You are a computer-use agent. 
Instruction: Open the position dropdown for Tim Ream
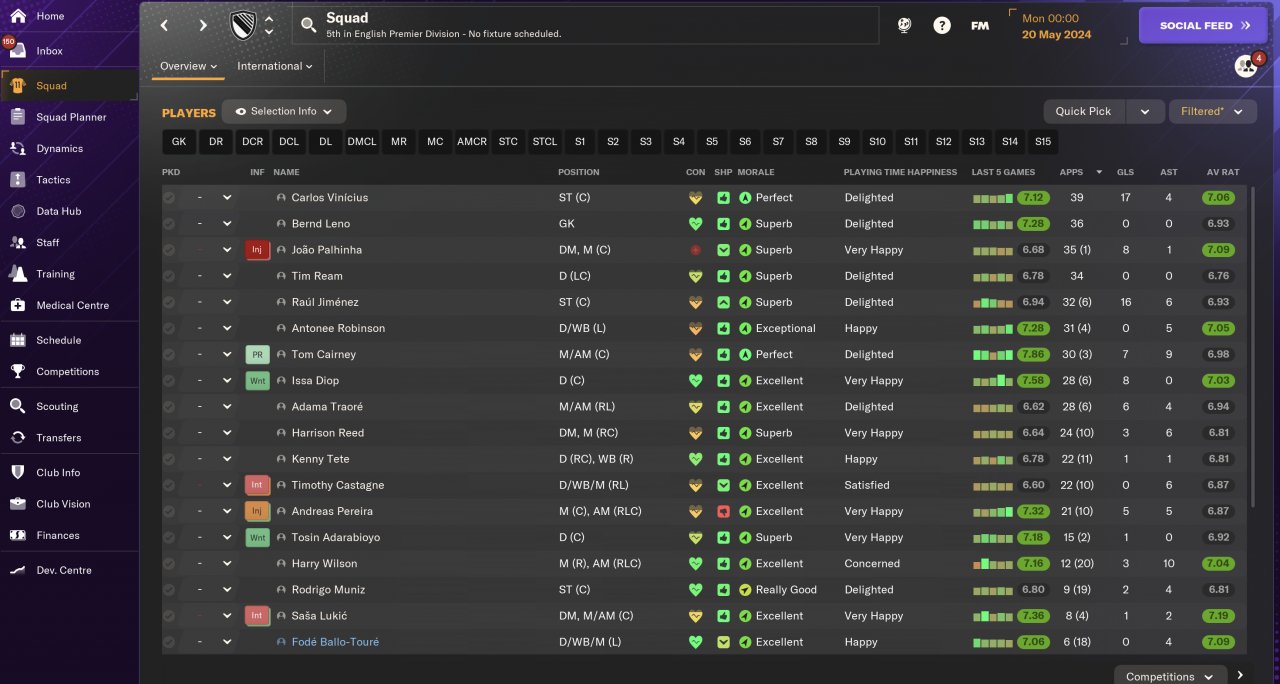coord(227,276)
